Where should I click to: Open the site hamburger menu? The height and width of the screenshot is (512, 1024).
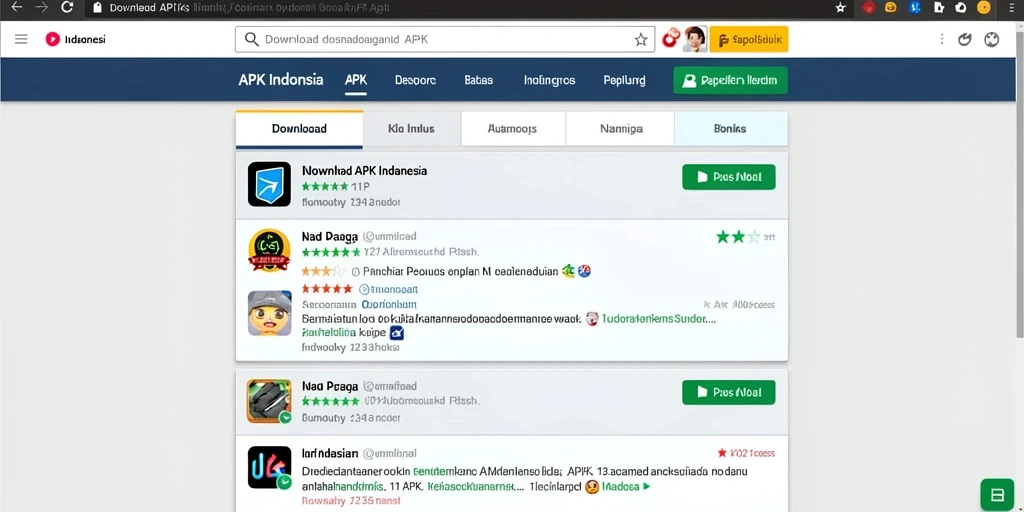21,39
